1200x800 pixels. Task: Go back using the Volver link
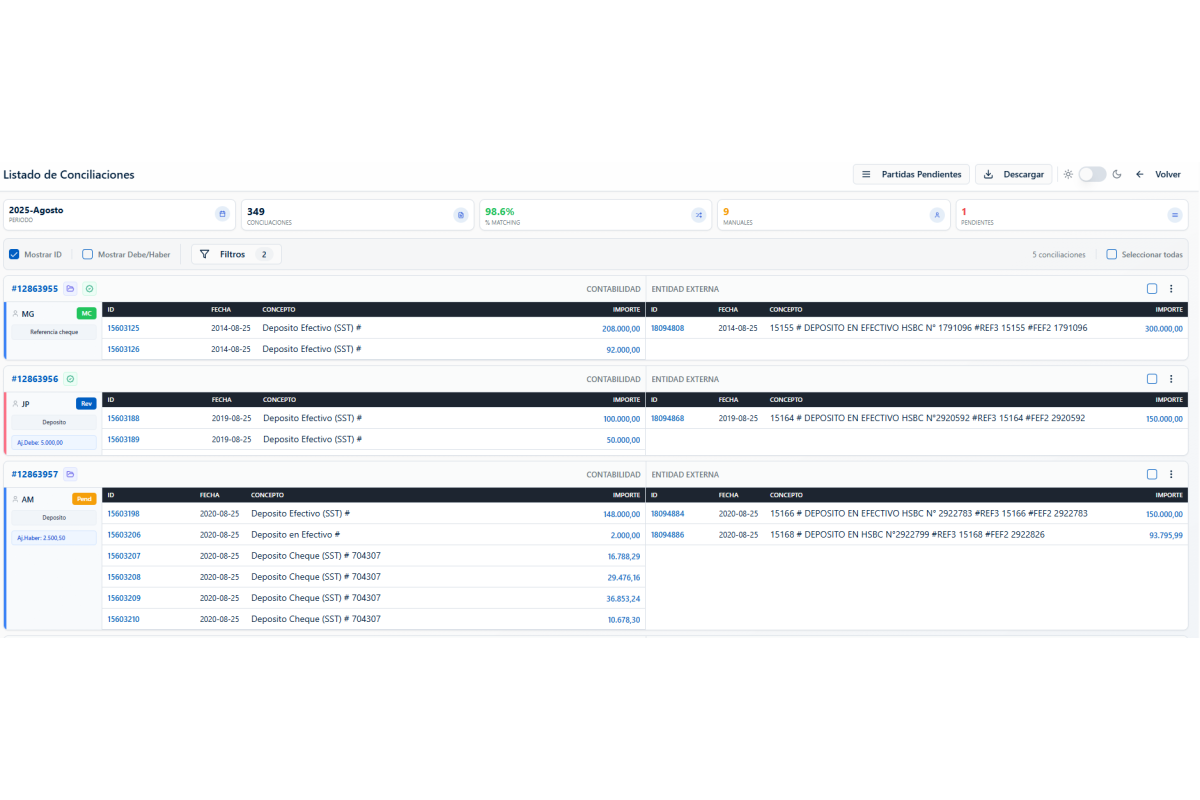pos(1159,174)
